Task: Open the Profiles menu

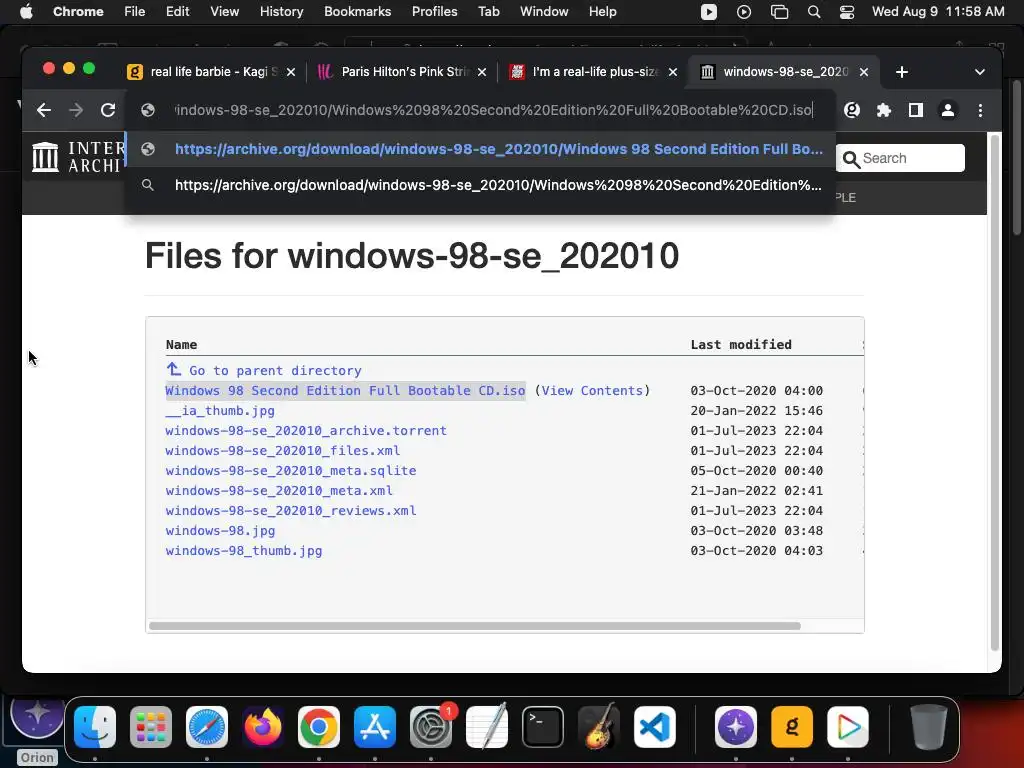Action: (x=434, y=12)
